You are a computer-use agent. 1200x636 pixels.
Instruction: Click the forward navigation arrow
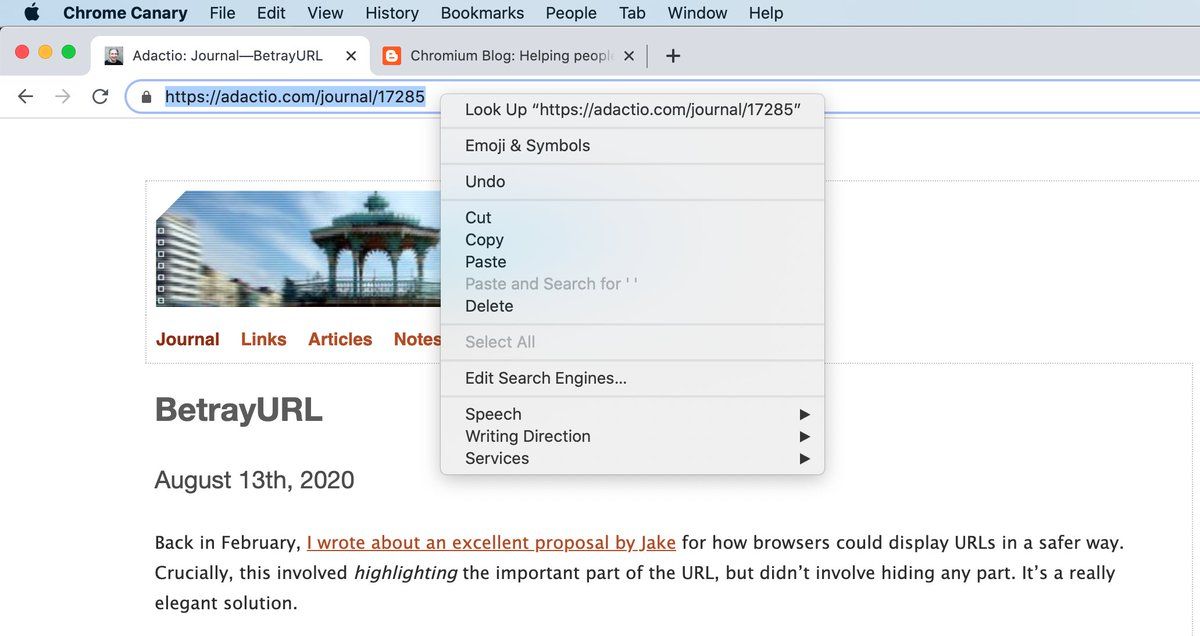[62, 96]
